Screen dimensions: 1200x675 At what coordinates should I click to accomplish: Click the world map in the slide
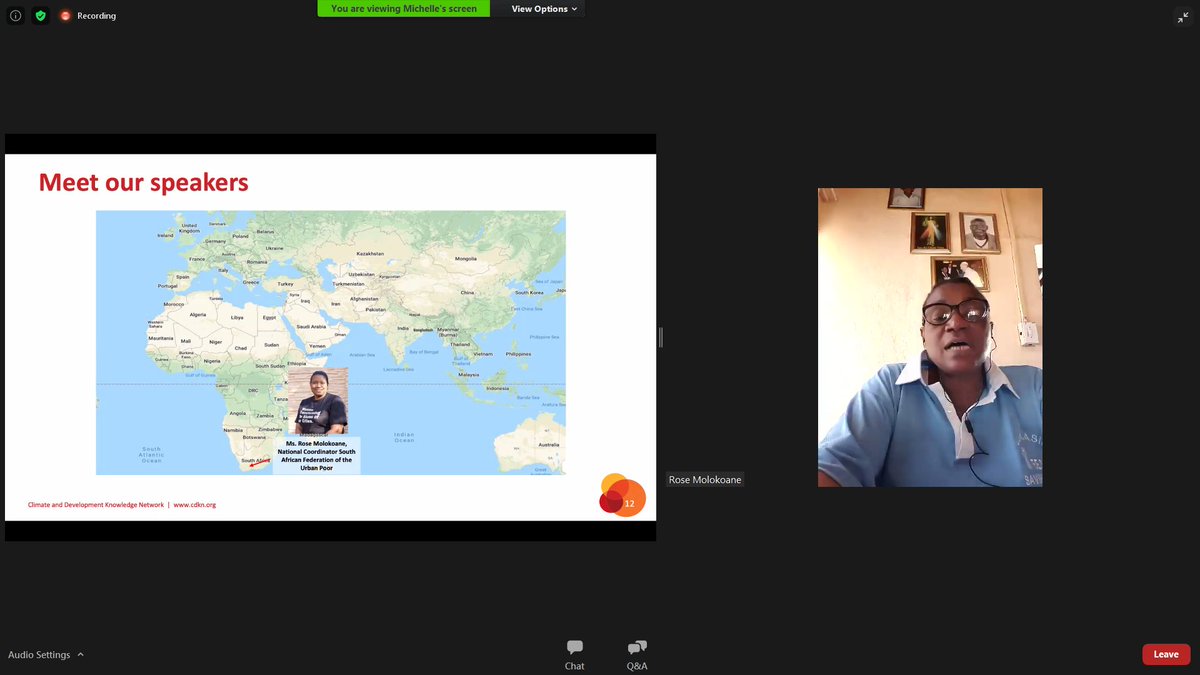point(330,342)
